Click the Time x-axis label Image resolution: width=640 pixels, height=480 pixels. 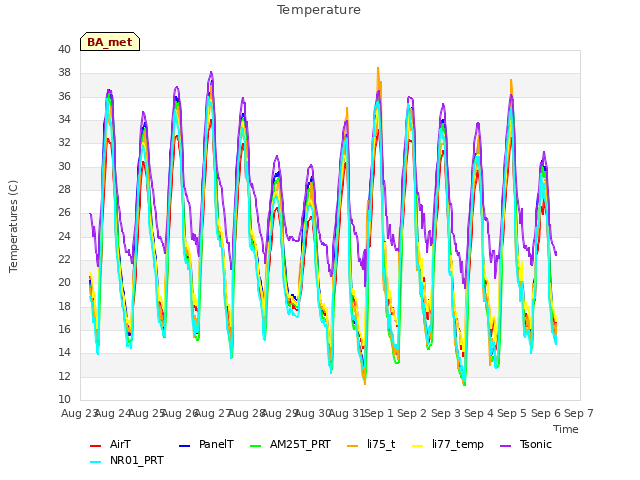click(566, 429)
